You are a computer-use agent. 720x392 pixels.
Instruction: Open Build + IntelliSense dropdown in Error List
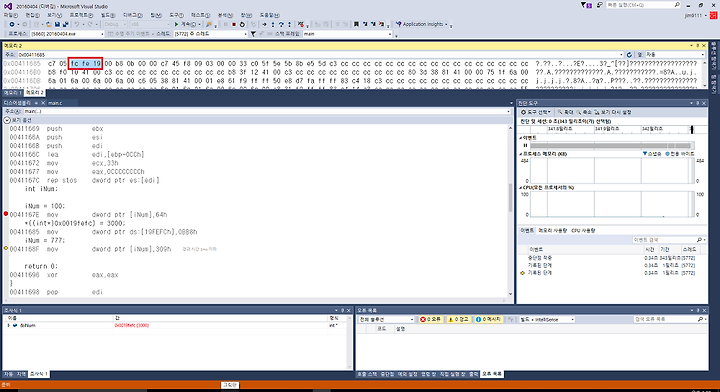(x=546, y=319)
